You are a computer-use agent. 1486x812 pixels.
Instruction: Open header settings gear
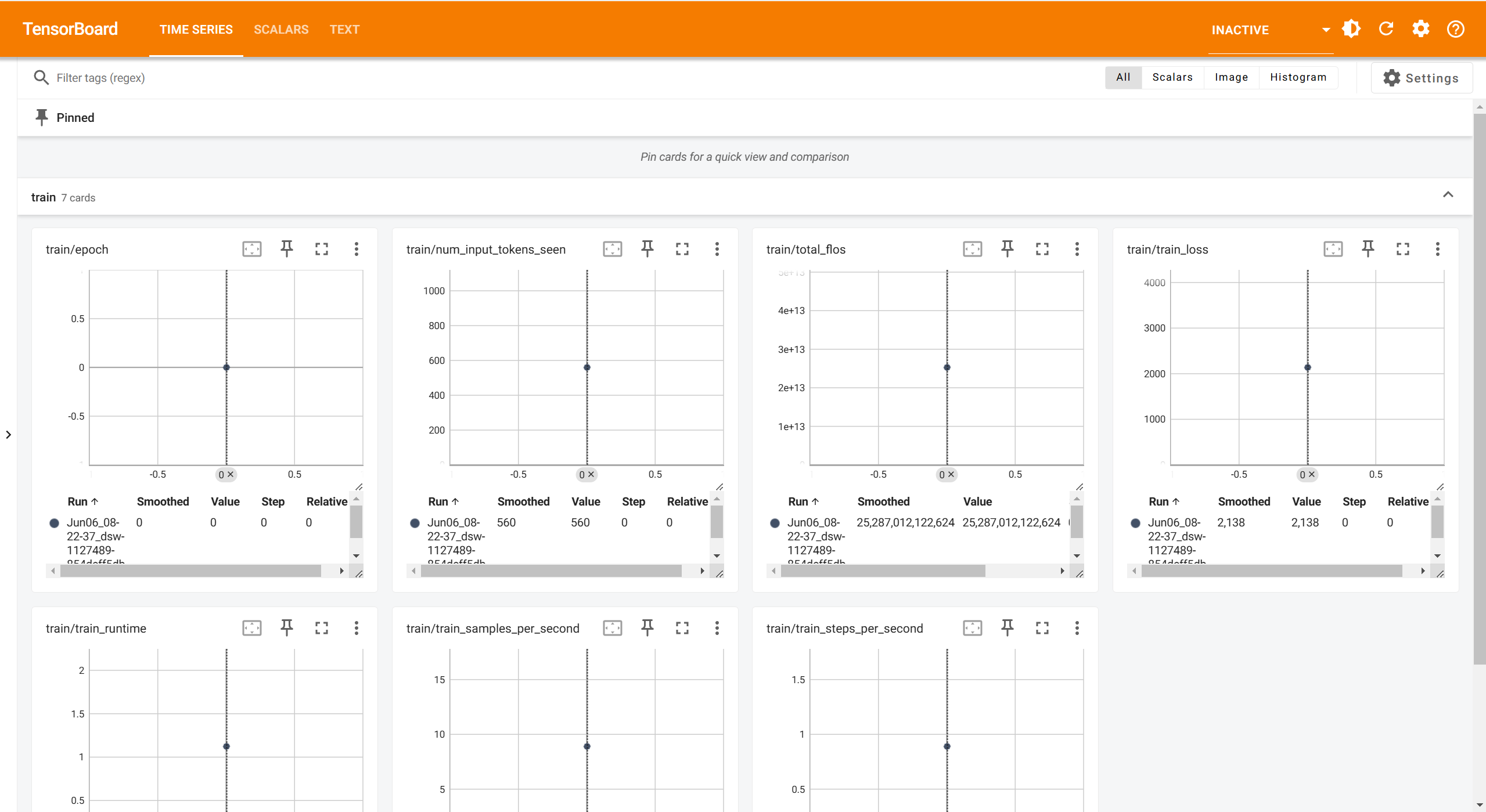click(1421, 29)
